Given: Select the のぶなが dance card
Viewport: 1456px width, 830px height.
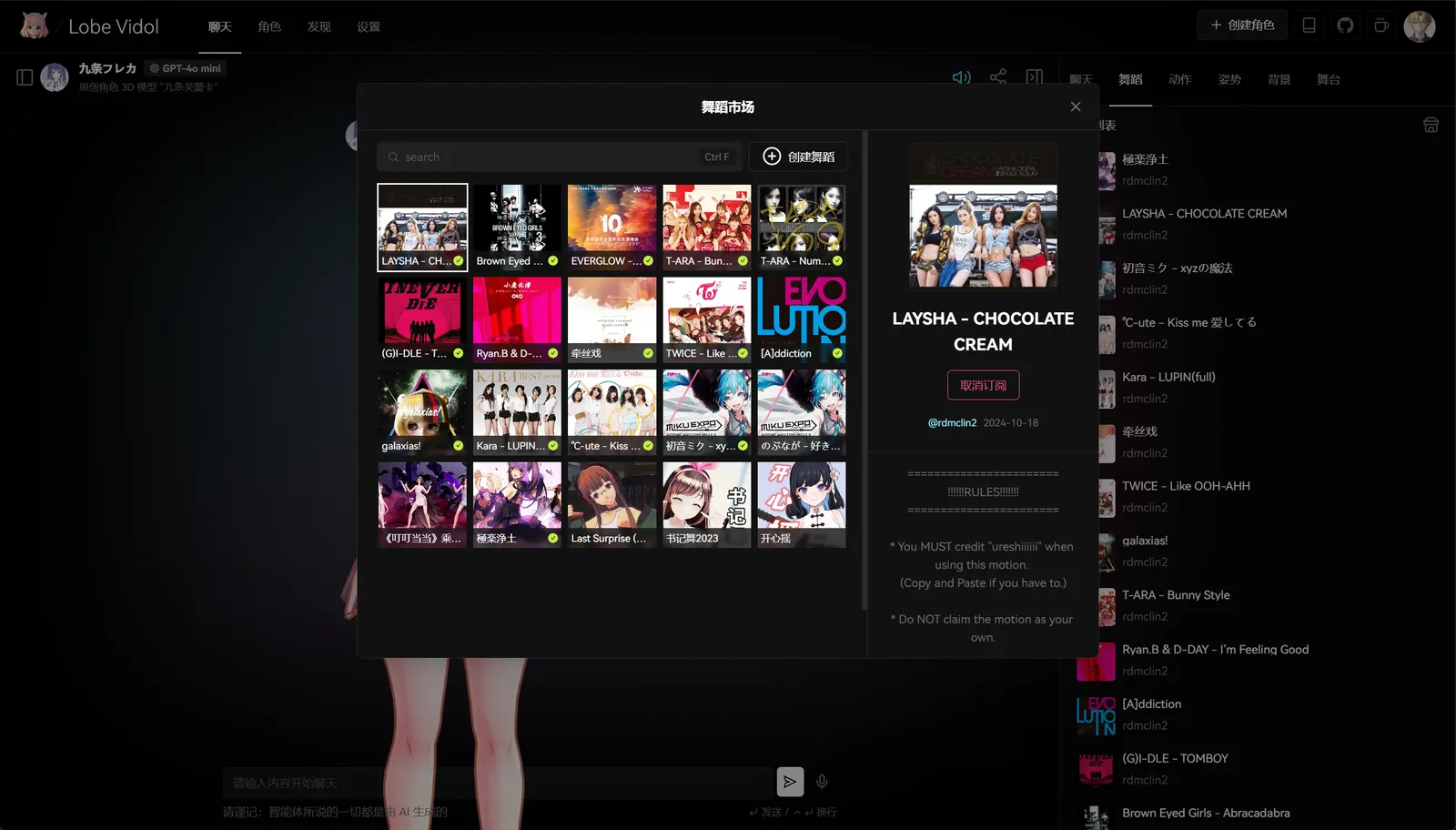Looking at the screenshot, I should pyautogui.click(x=802, y=412).
